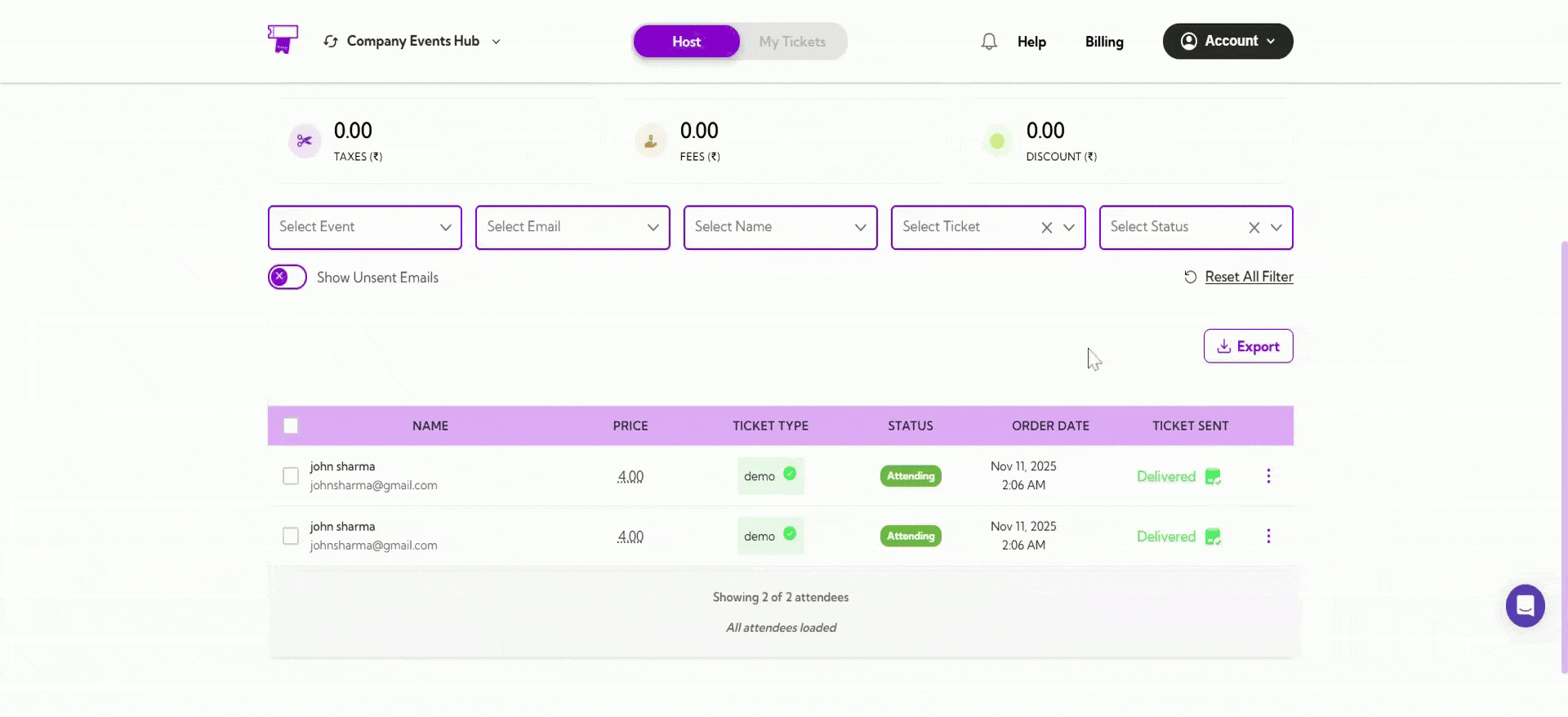Image resolution: width=1568 pixels, height=717 pixels.
Task: Click the taxes scissors icon
Action: click(x=305, y=141)
